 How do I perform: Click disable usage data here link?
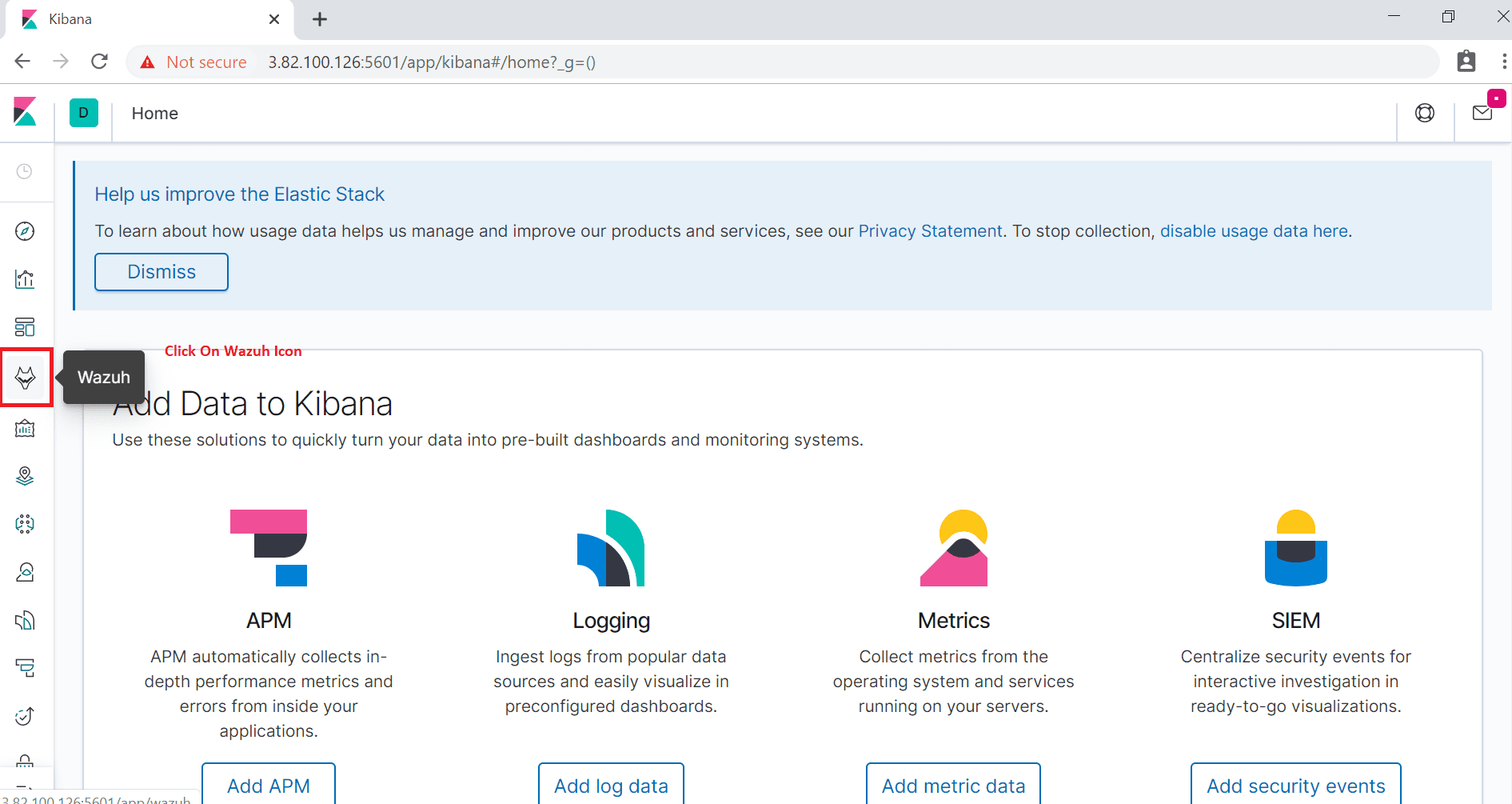(x=1255, y=231)
